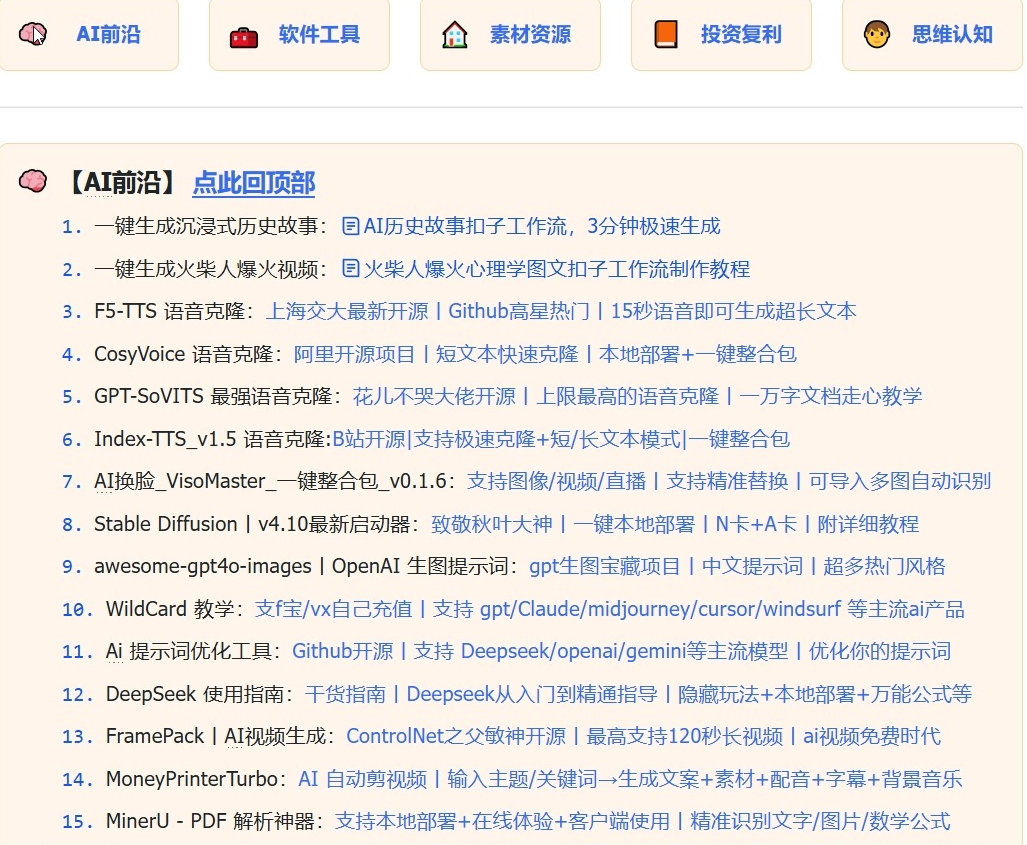Click the brain icon on AI前沿 card

[33, 34]
